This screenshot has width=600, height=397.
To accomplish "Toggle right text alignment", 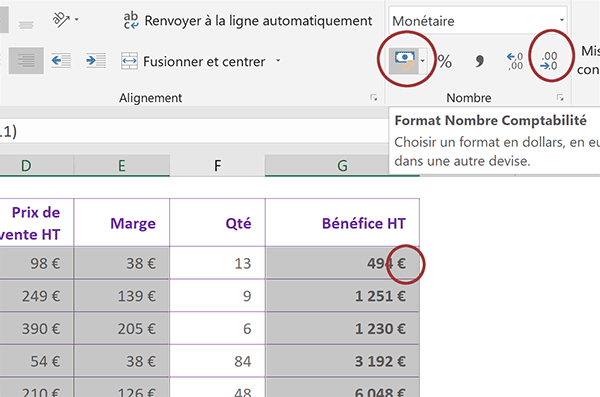I will [x=26, y=60].
